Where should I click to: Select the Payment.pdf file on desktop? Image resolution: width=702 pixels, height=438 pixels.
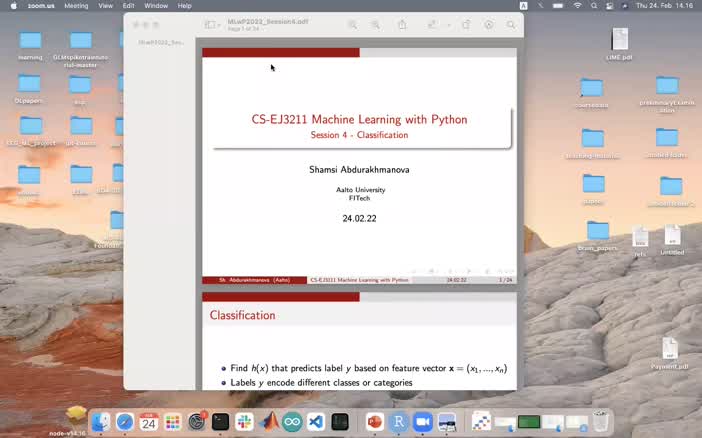[x=669, y=353]
